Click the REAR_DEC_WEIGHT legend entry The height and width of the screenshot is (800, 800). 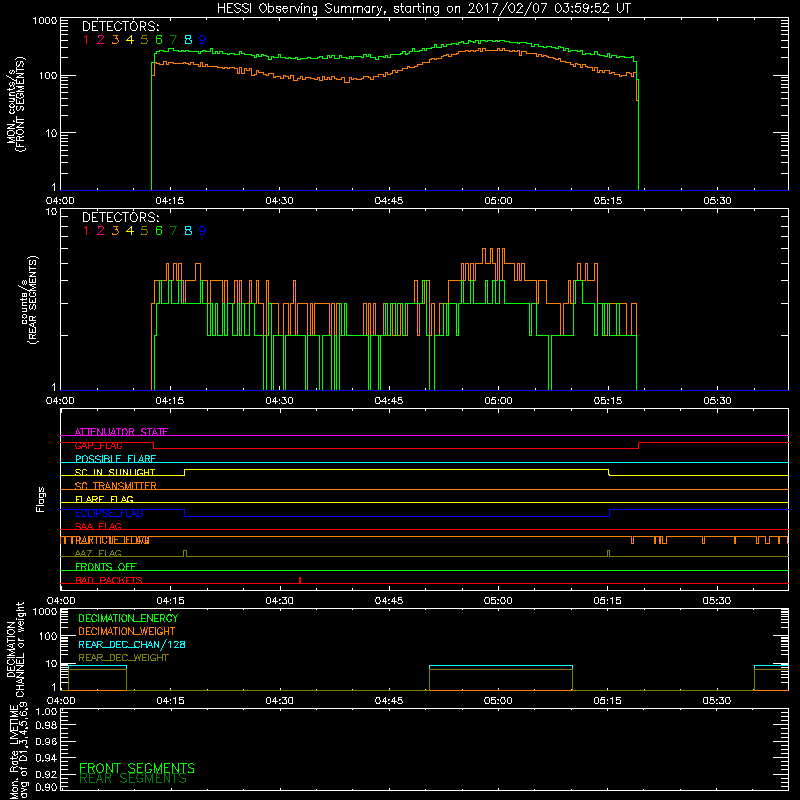pos(123,658)
